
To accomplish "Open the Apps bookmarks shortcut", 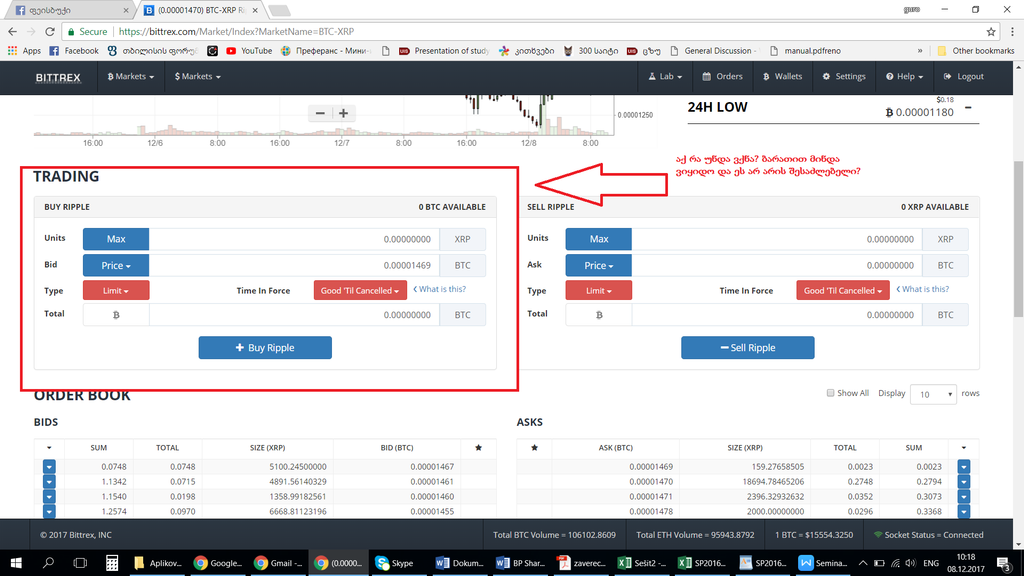I will click(24, 51).
